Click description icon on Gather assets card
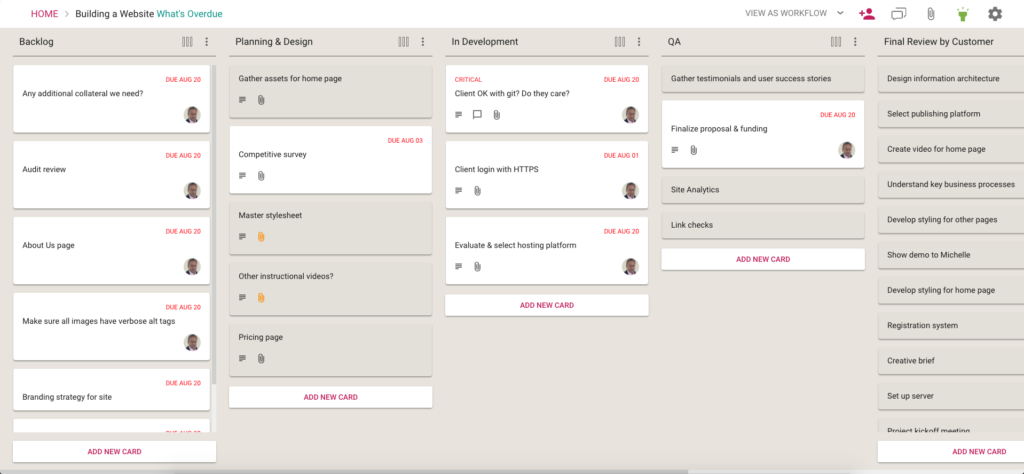The height and width of the screenshot is (474, 1024). 242,100
